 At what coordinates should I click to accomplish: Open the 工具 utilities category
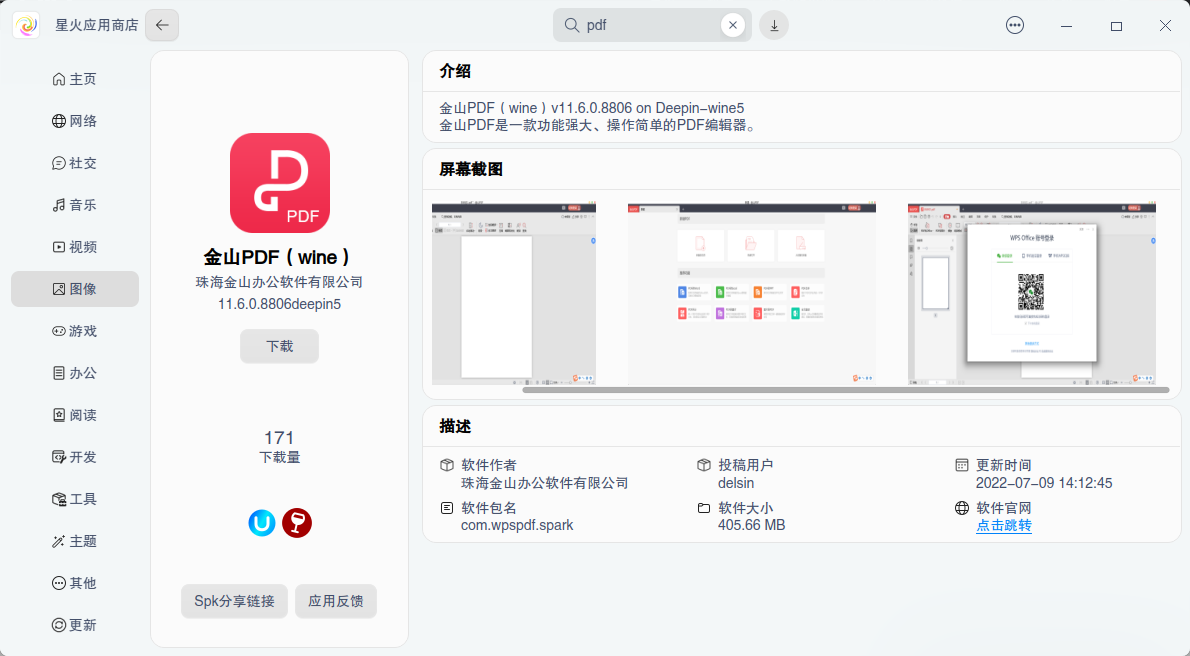pos(75,498)
